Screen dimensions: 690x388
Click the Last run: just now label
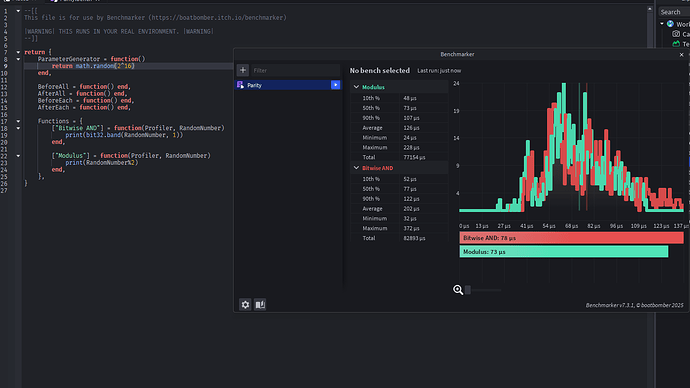(439, 70)
